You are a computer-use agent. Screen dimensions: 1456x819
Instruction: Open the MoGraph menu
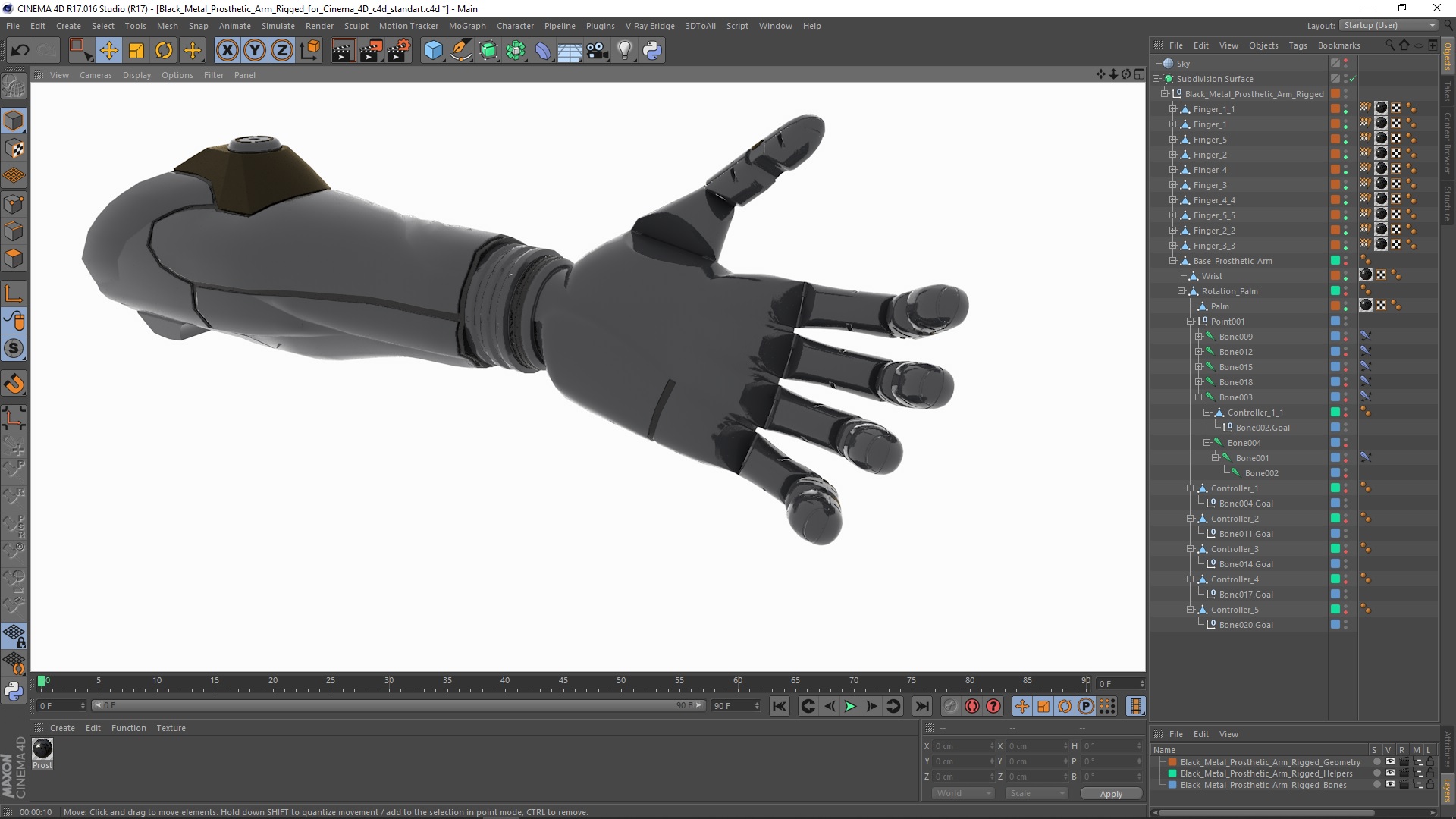pos(467,26)
